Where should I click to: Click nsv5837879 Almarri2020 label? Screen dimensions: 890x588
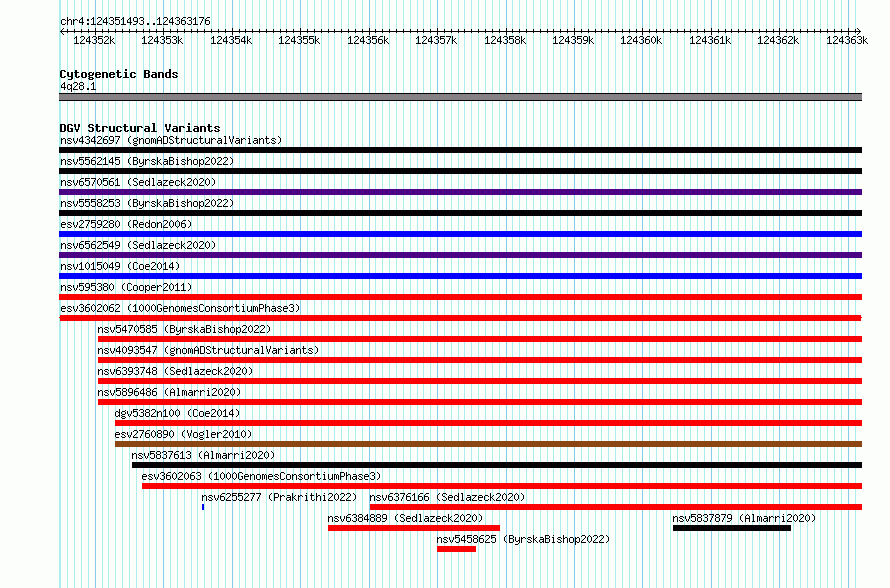coord(744,518)
